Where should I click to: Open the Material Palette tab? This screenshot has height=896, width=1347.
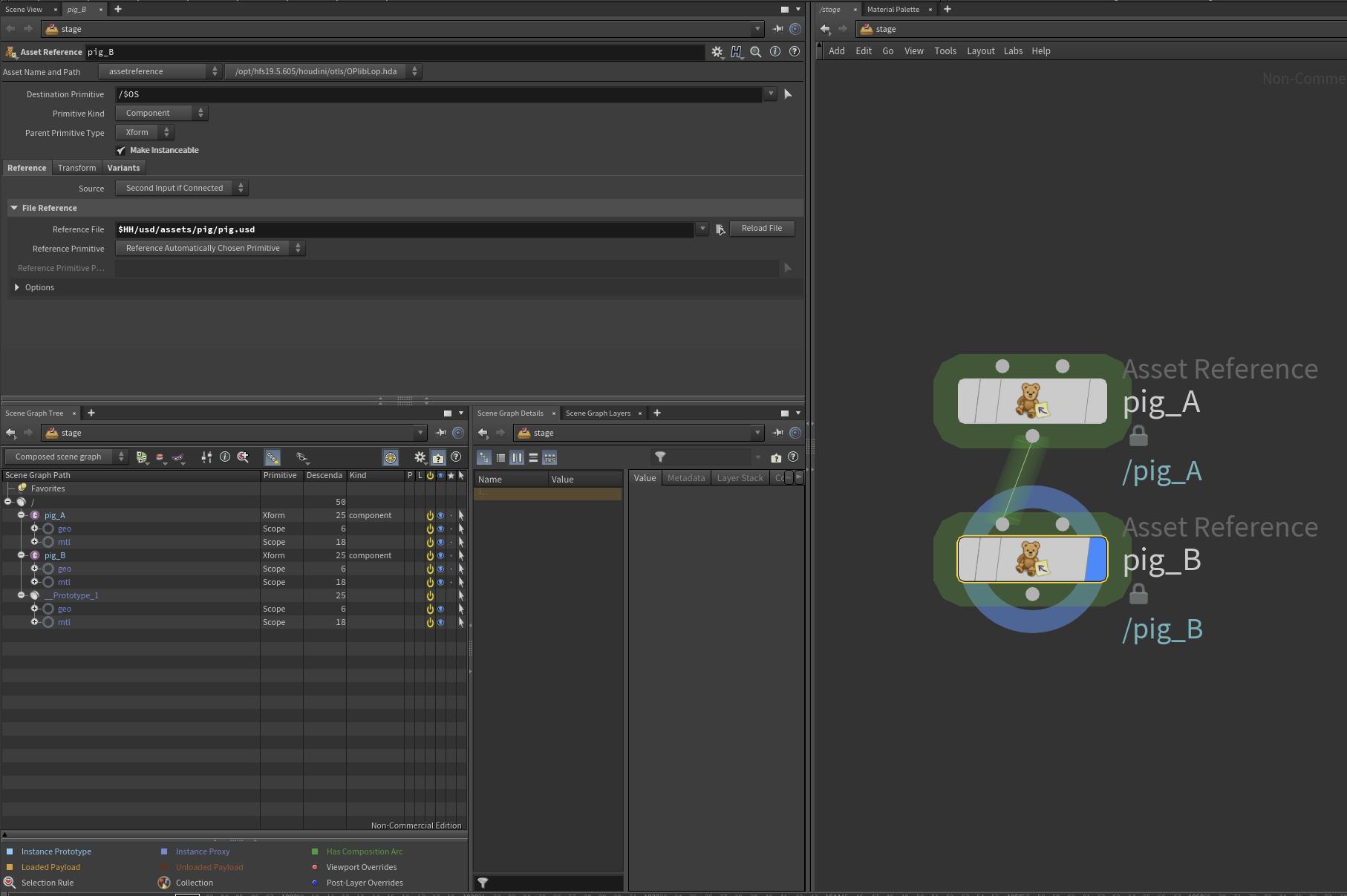click(893, 9)
